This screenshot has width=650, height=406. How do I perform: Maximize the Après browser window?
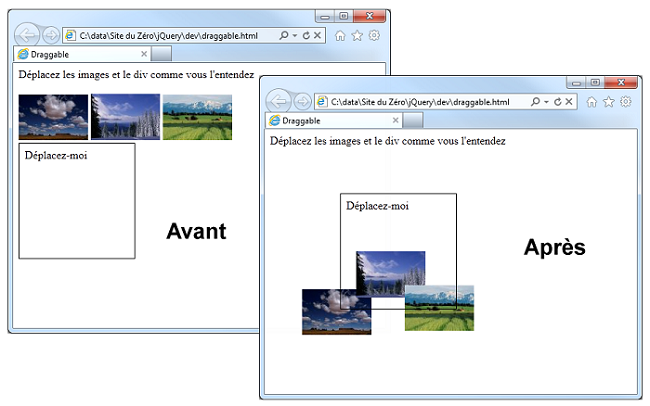click(x=595, y=83)
